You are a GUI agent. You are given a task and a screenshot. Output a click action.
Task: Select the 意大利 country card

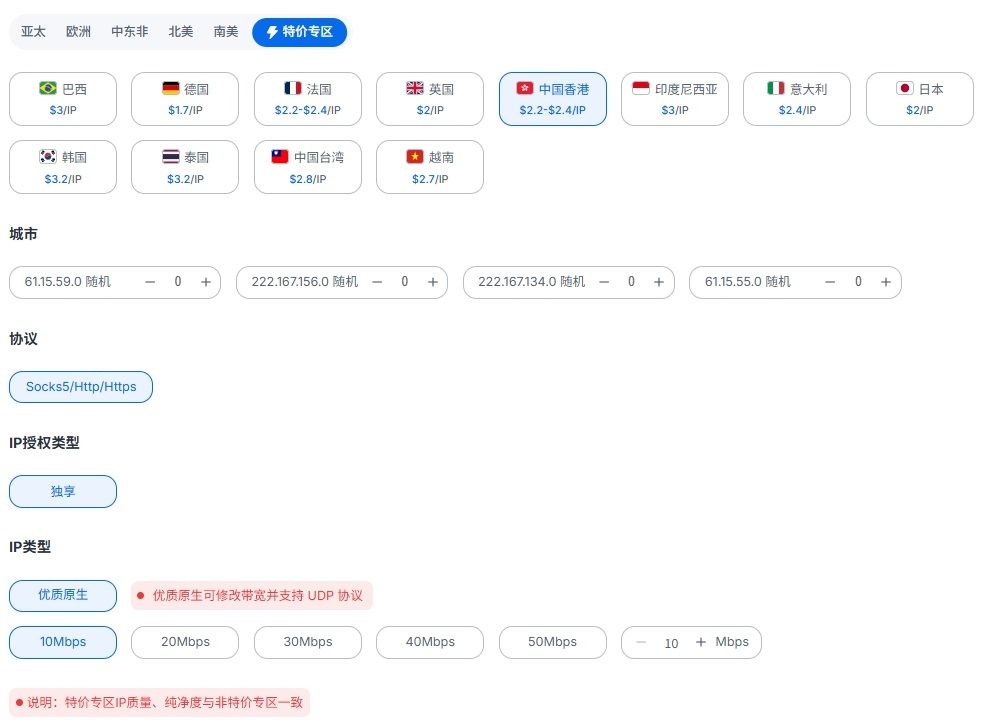(x=797, y=99)
